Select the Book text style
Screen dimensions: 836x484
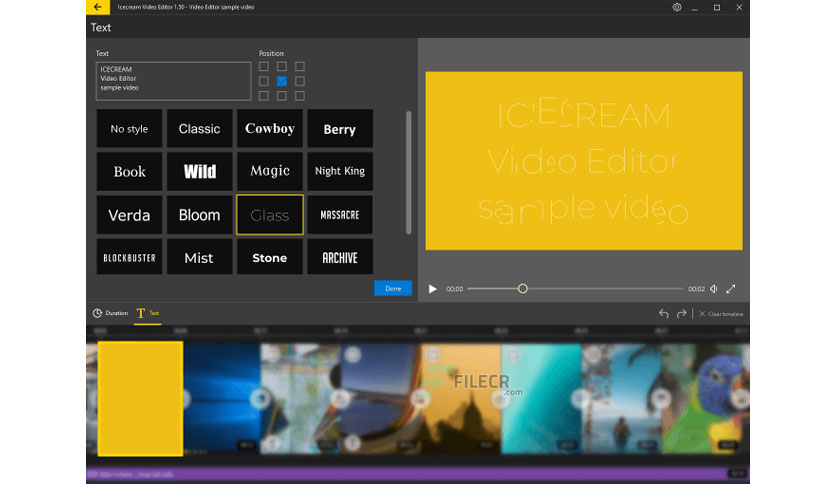coord(130,172)
